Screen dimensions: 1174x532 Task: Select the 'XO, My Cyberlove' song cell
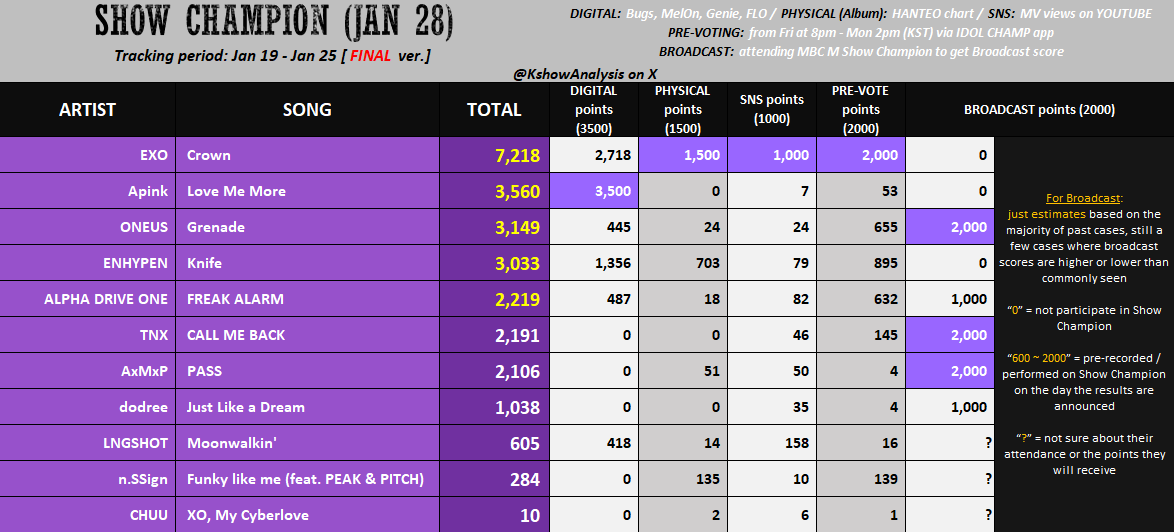point(307,515)
